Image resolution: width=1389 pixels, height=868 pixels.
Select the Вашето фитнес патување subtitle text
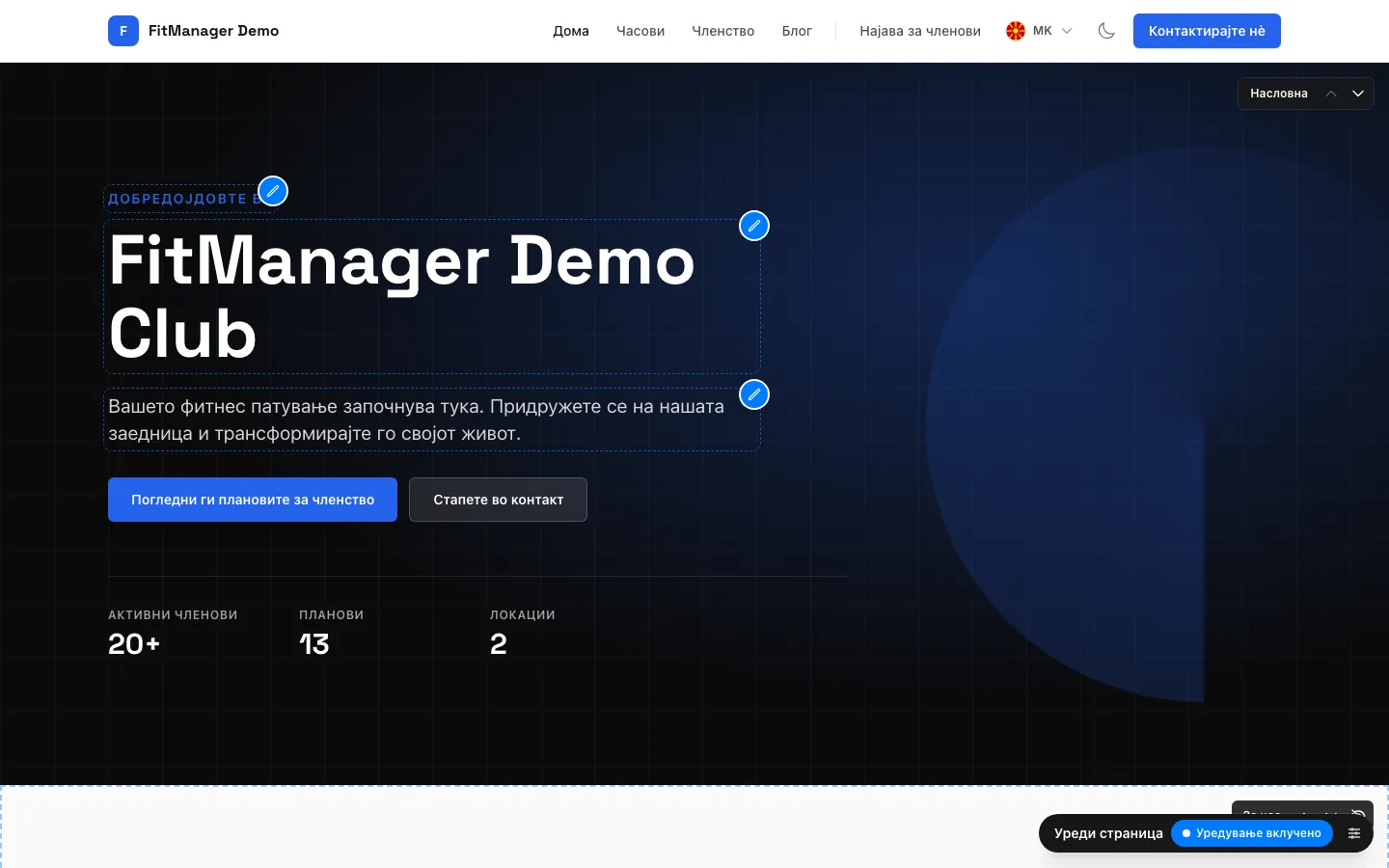(416, 420)
